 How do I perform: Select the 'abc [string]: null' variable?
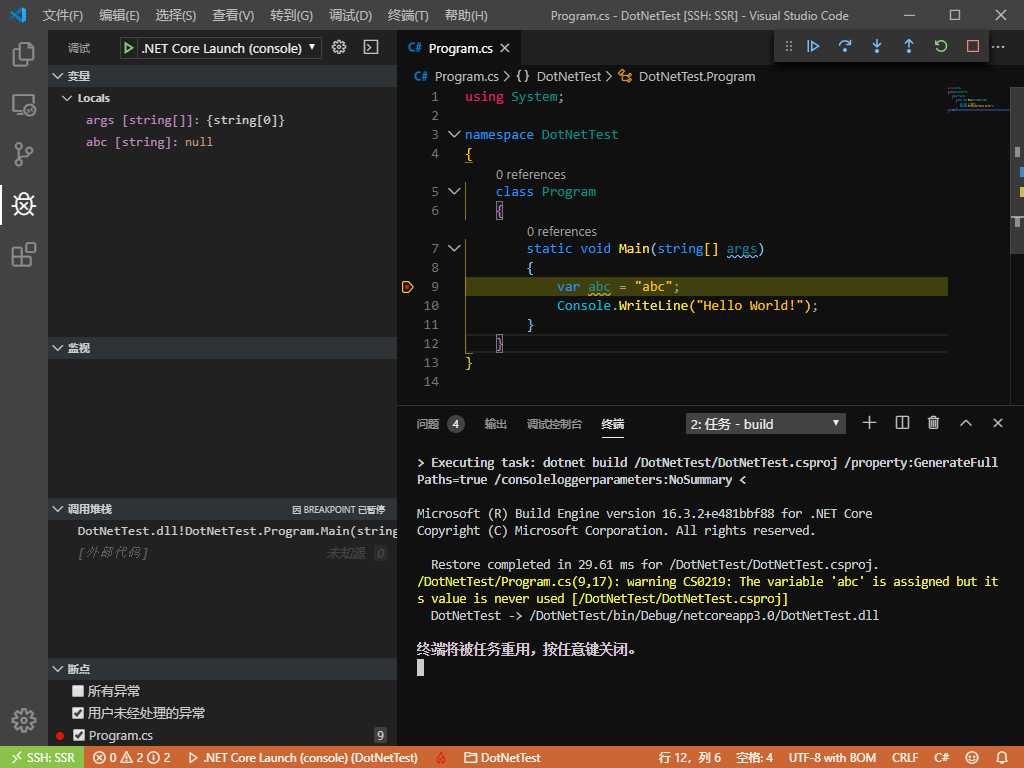(x=149, y=142)
